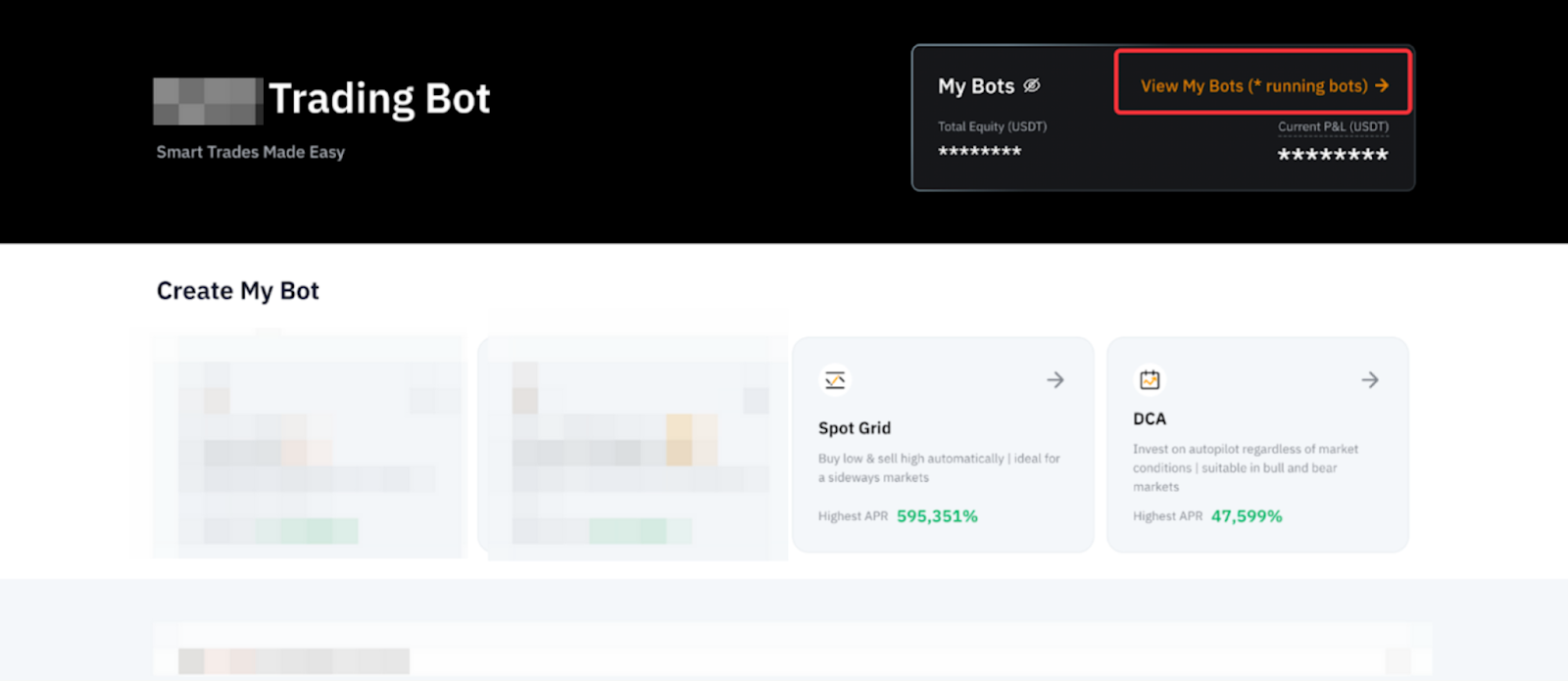1568x681 pixels.
Task: Click the DCA autopilot description text
Action: point(1245,467)
